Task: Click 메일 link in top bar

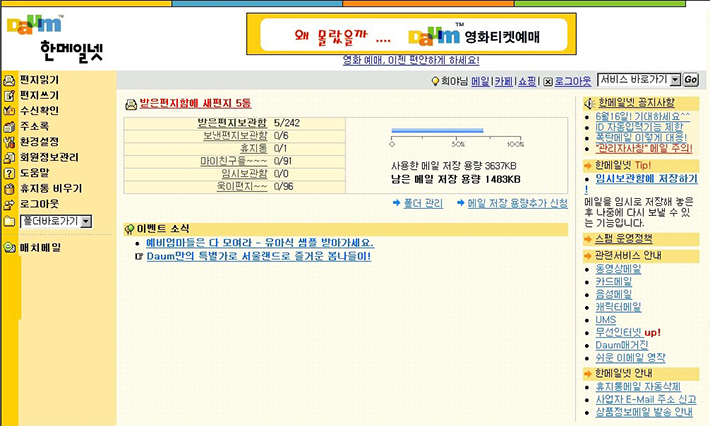Action: pos(480,81)
